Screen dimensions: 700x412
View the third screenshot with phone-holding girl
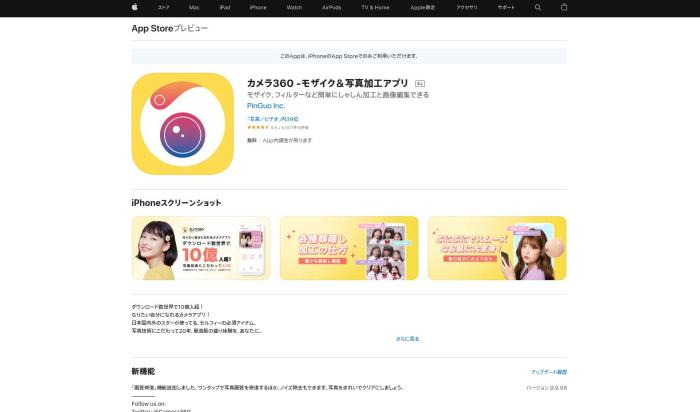point(496,249)
